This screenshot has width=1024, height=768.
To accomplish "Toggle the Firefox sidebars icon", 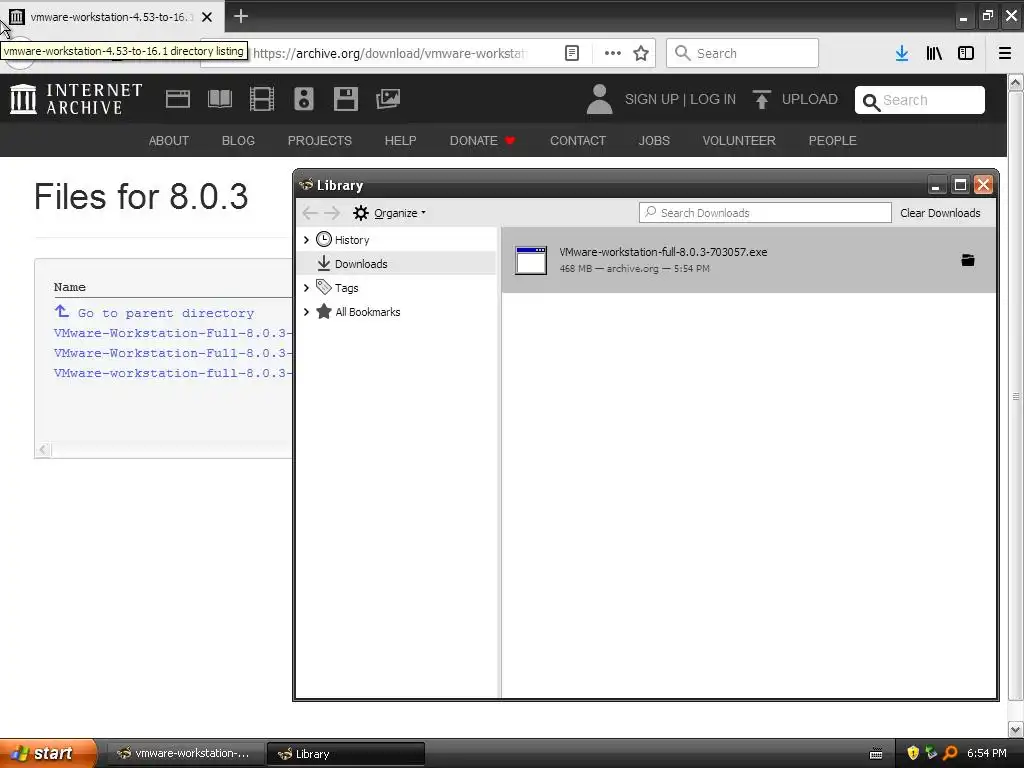I will [x=966, y=53].
